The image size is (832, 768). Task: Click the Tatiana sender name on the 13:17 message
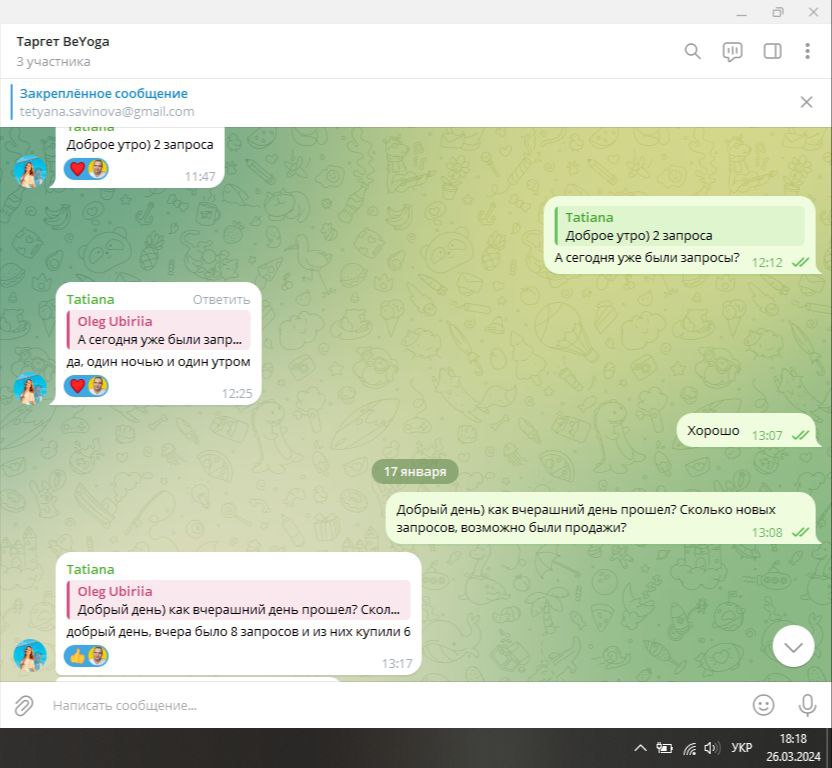click(x=90, y=569)
